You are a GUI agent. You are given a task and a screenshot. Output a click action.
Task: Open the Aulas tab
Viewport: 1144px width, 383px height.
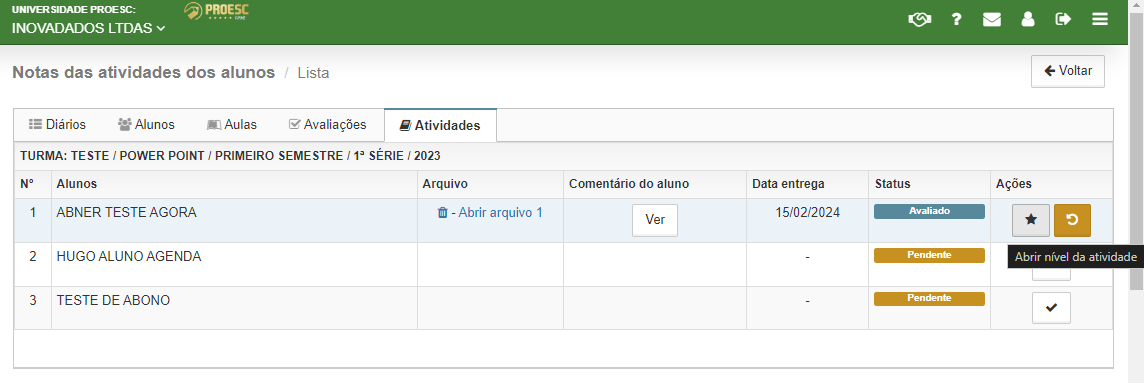click(232, 125)
